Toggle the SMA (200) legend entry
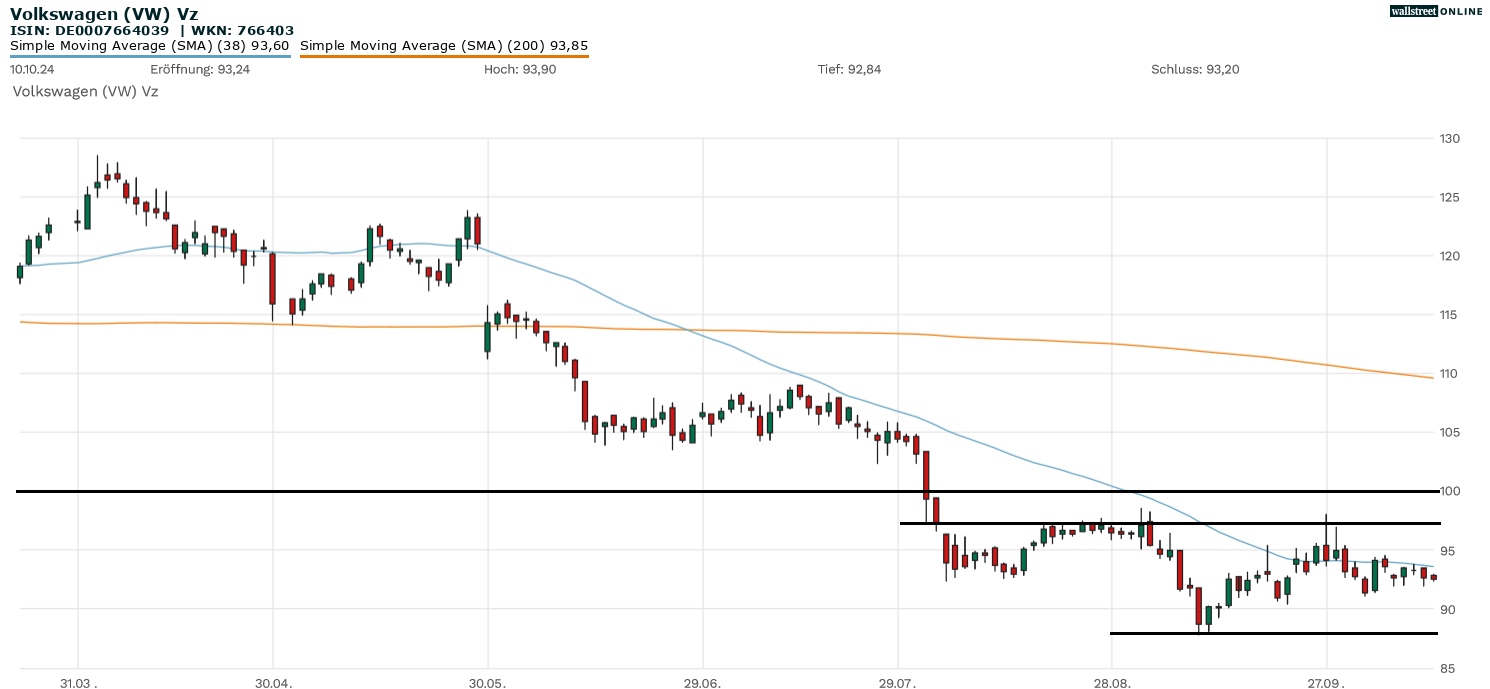 point(443,45)
